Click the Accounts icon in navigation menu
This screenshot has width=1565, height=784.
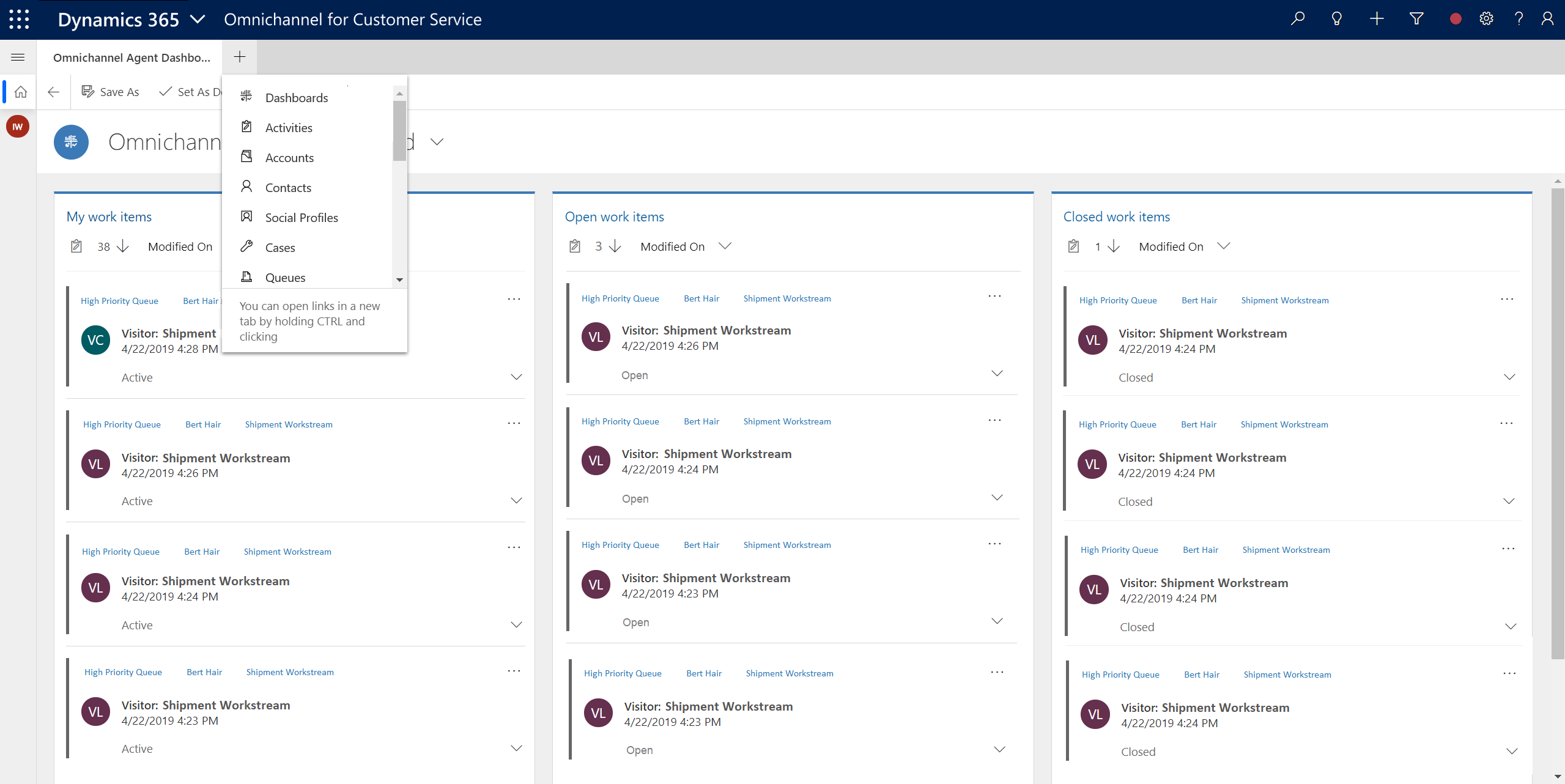click(247, 157)
